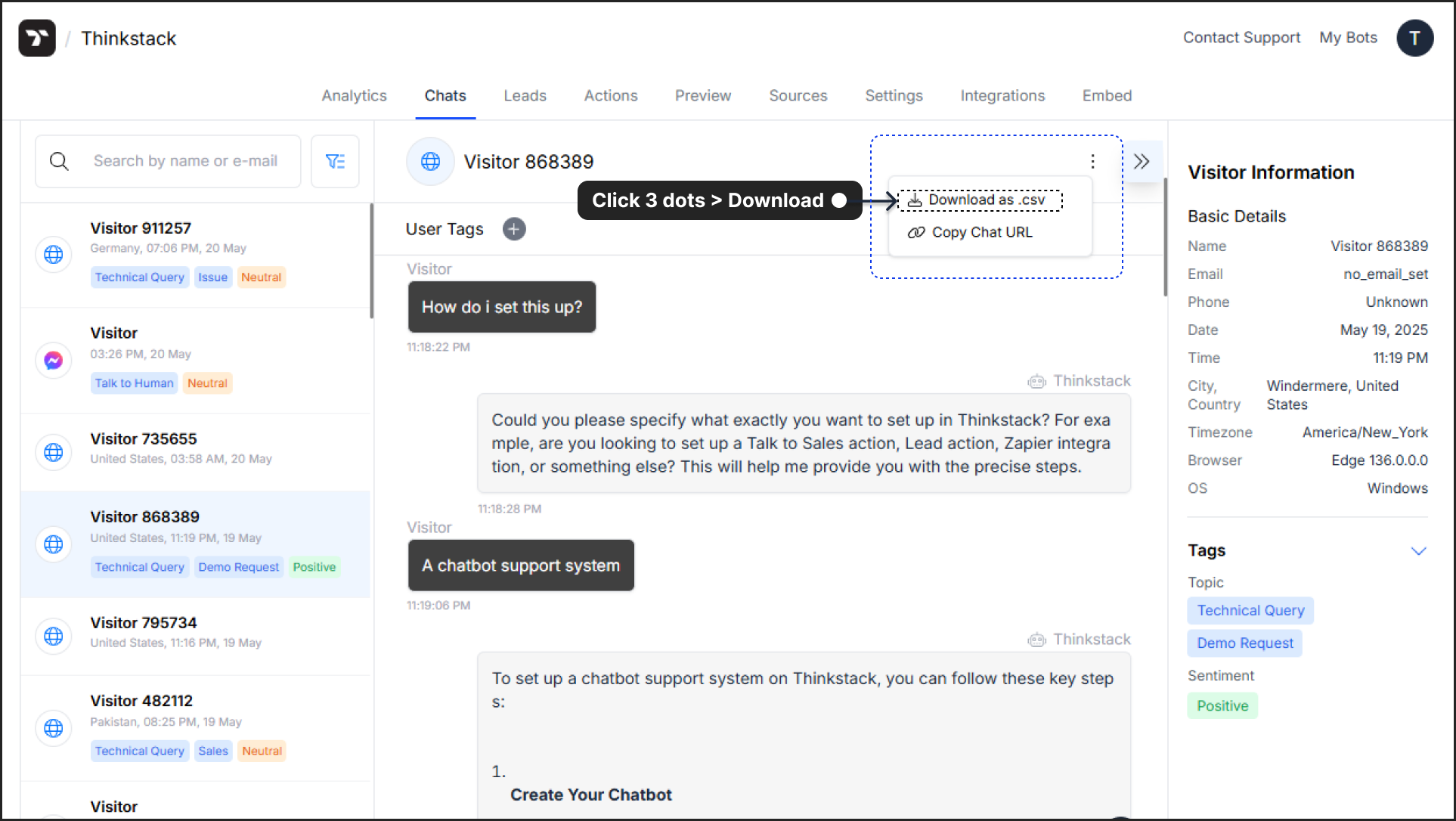Click globe icon of Visitor 868389 list row

(x=53, y=544)
